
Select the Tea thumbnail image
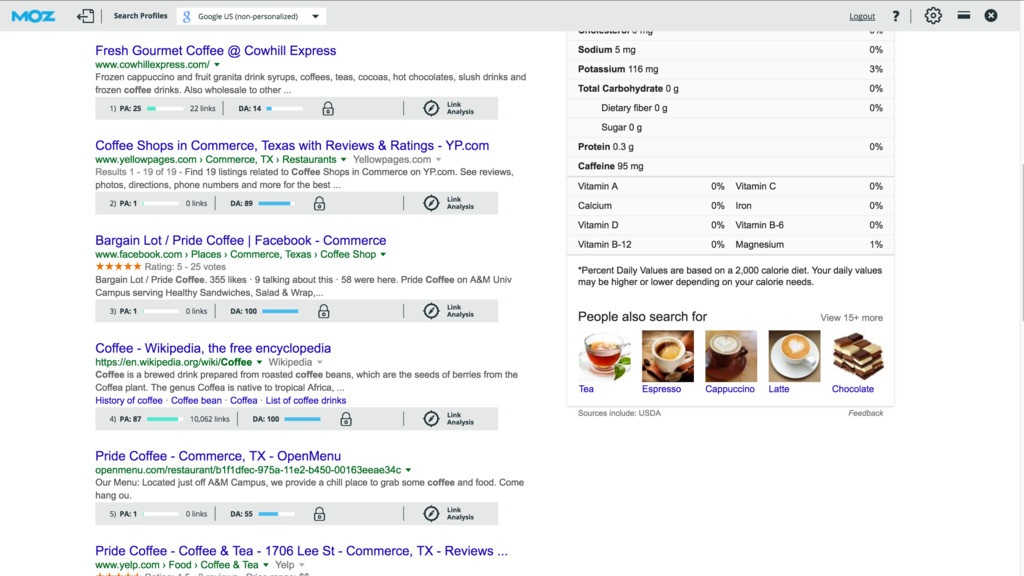[x=604, y=356]
